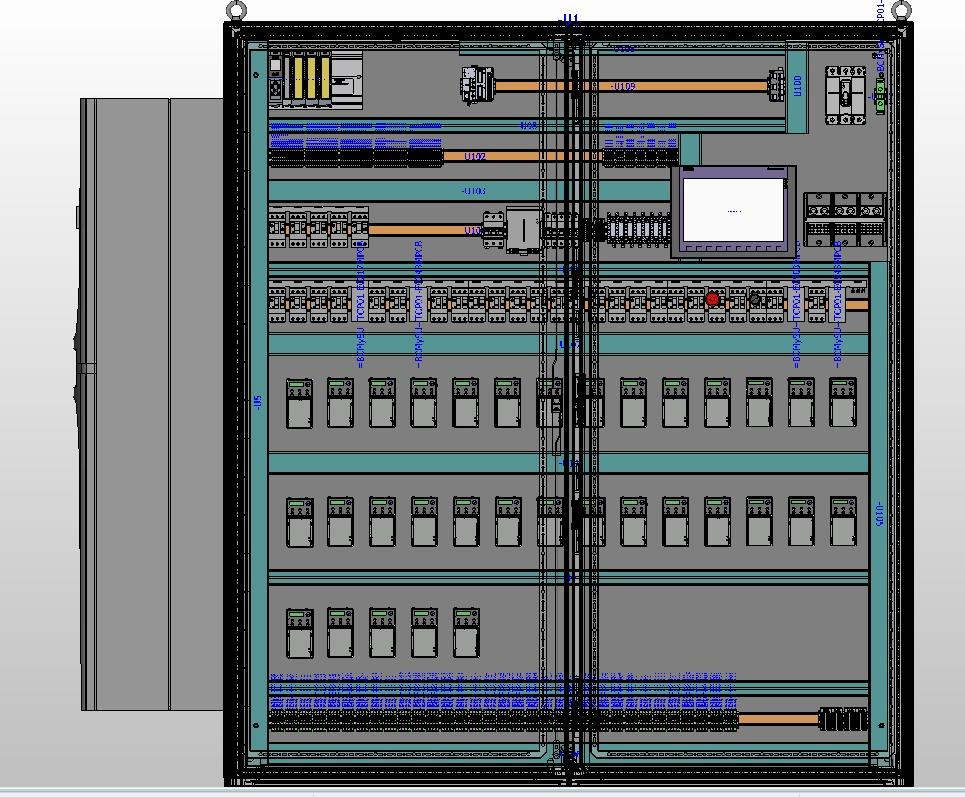Select the black selector knob beside red button
Screen dimensions: 965x797
pyautogui.click(x=755, y=299)
